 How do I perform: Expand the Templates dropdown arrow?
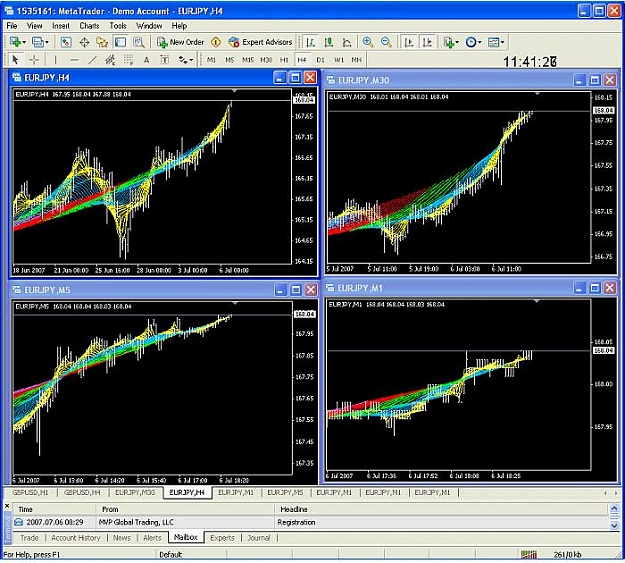coord(502,42)
